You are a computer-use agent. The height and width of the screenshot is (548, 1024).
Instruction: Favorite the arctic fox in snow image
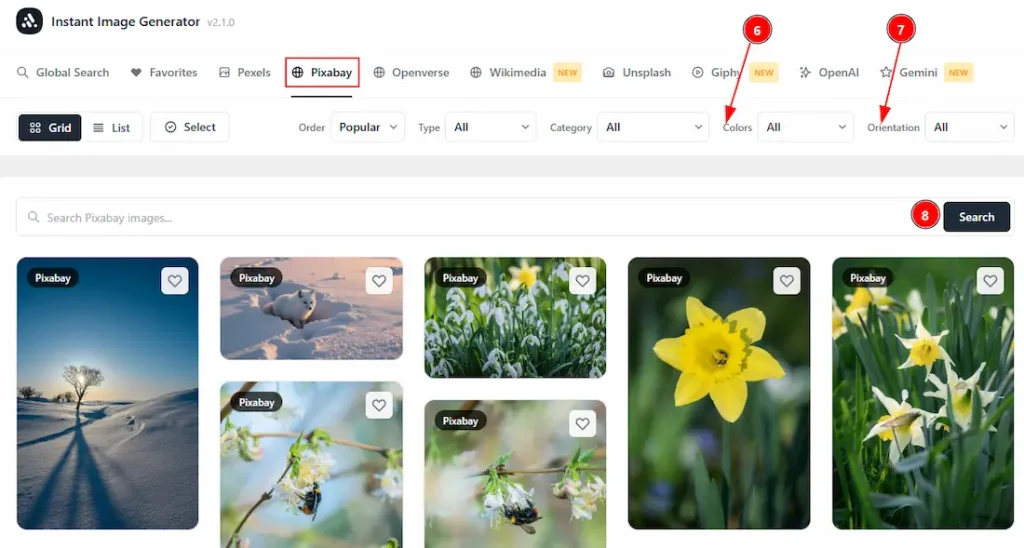tap(379, 281)
